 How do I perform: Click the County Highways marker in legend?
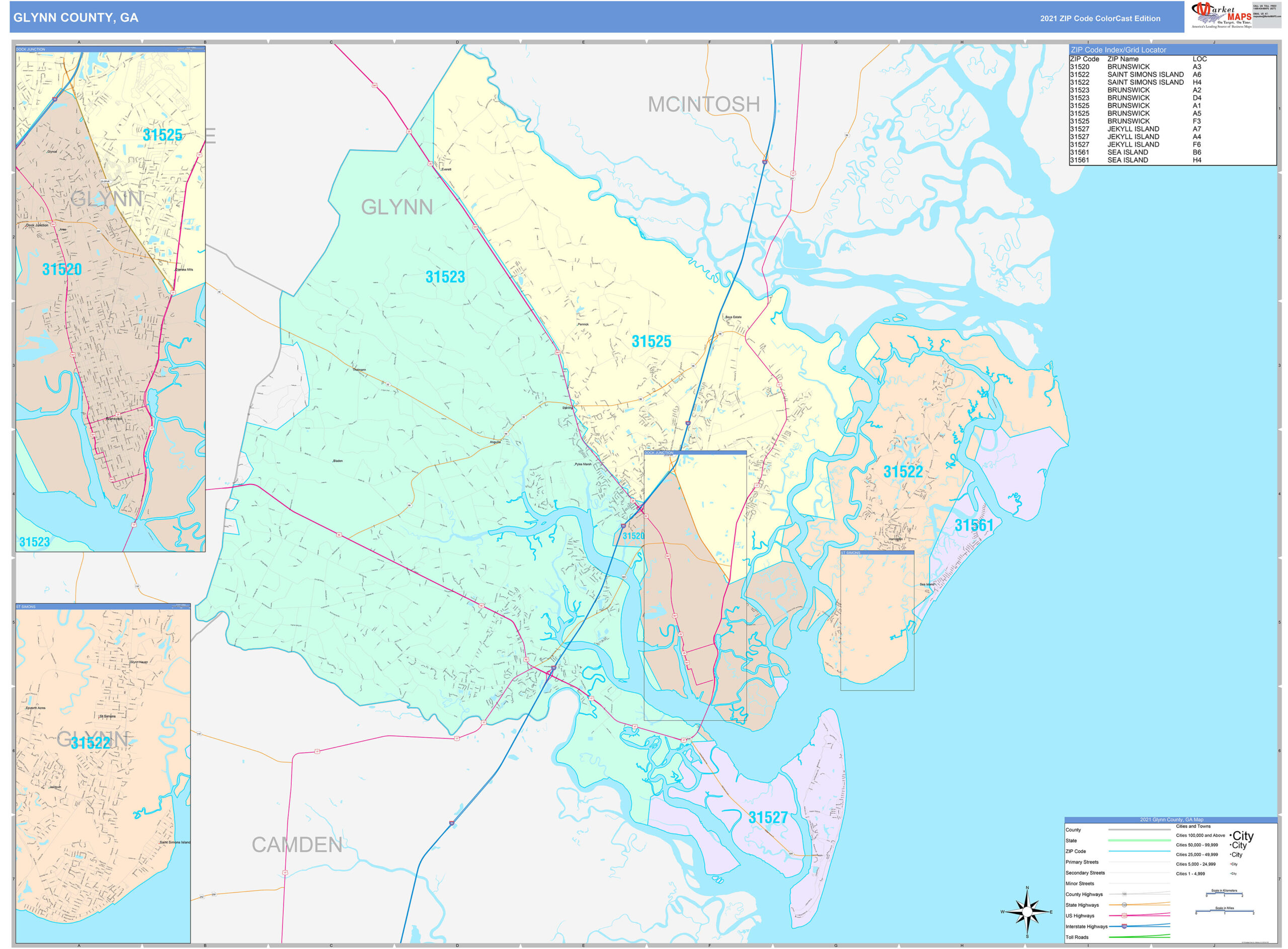[1124, 894]
